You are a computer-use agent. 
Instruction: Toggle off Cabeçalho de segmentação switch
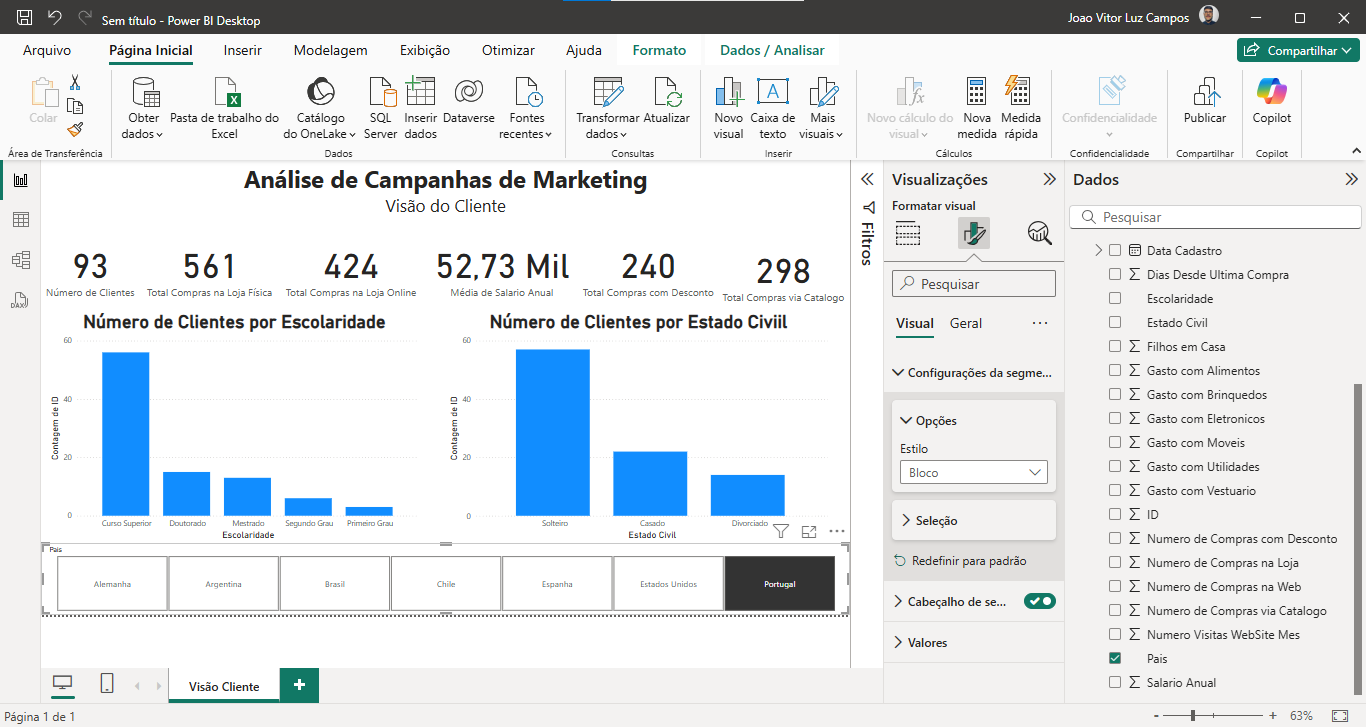1040,602
